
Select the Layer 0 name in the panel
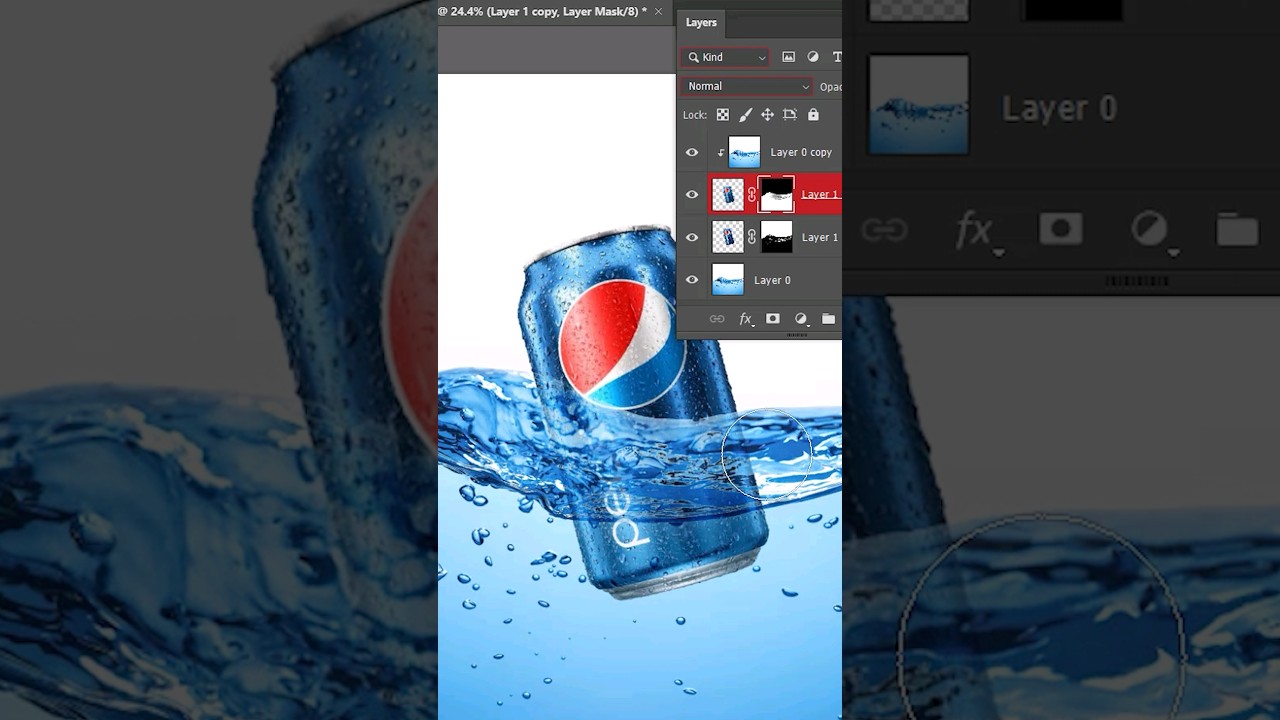click(x=772, y=280)
